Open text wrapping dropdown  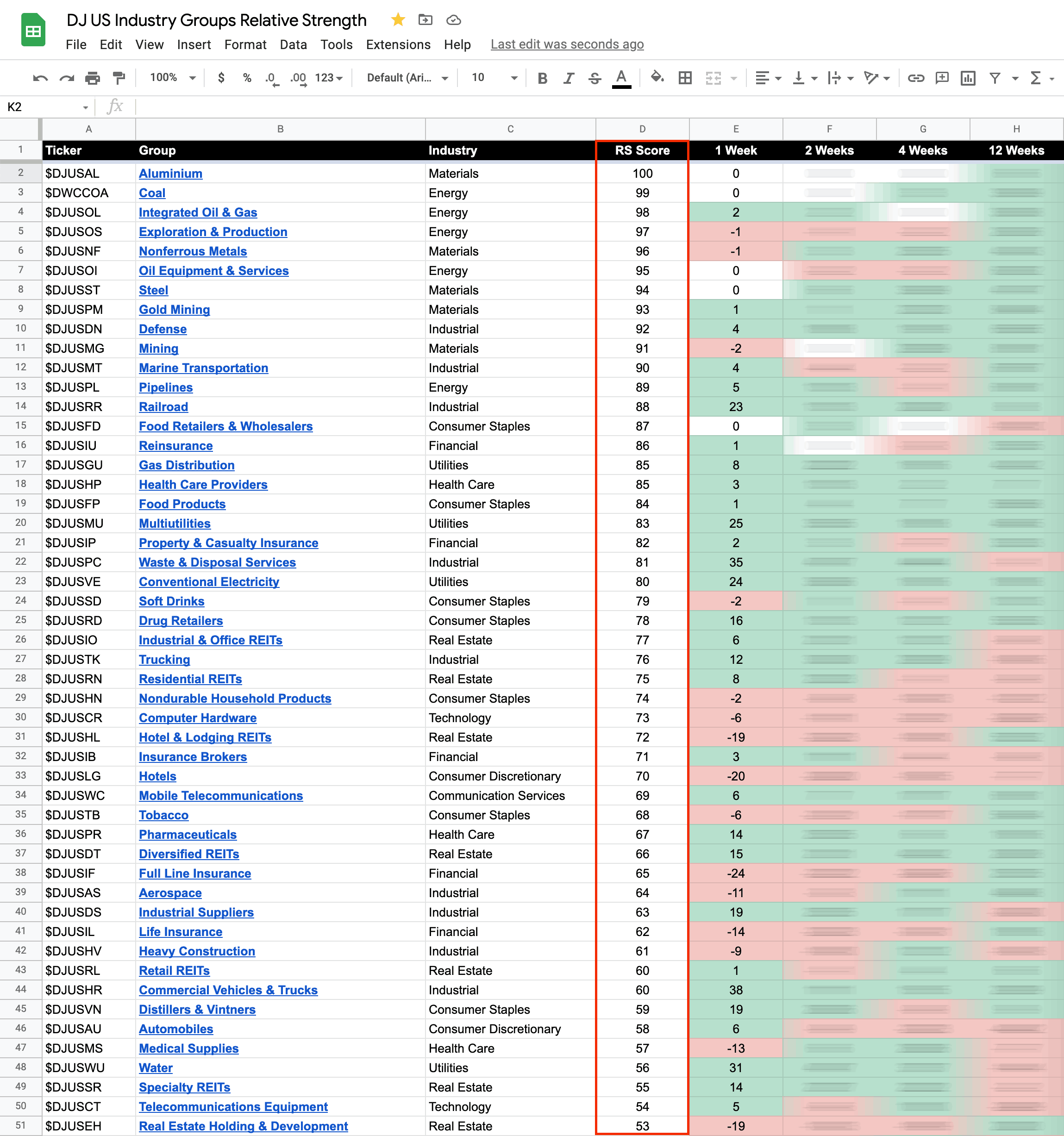(840, 78)
